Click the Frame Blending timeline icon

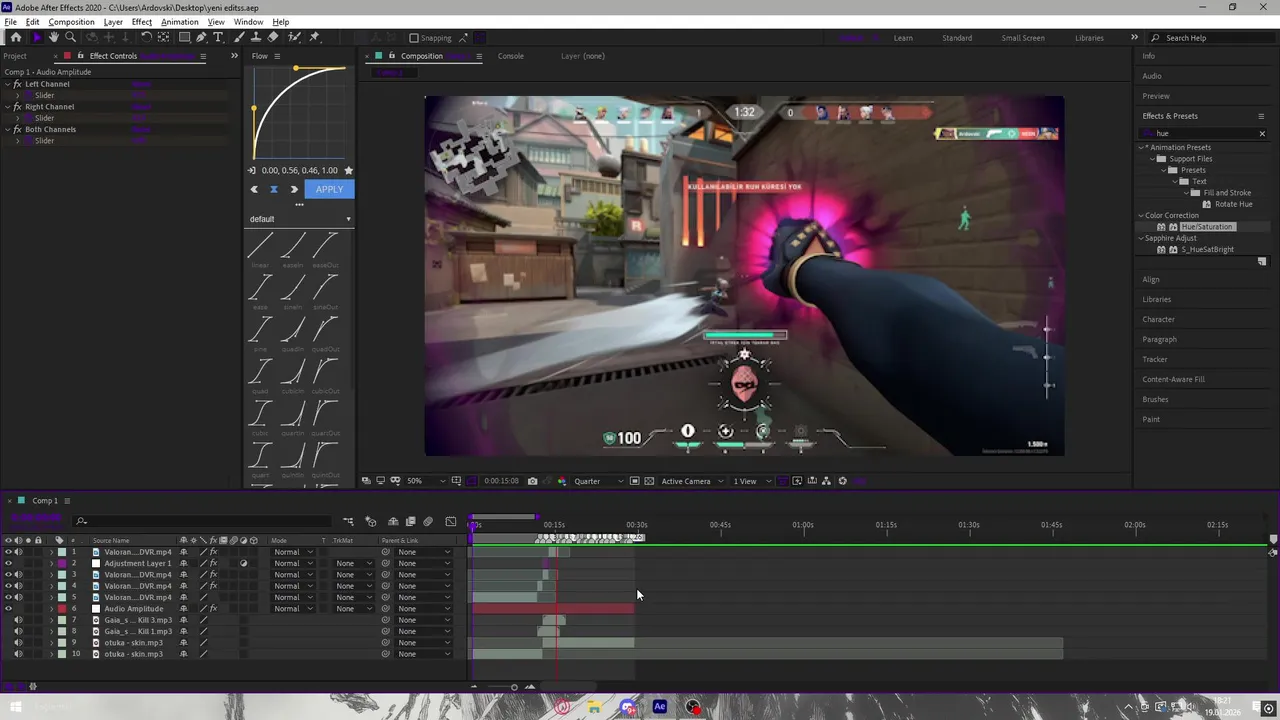410,521
